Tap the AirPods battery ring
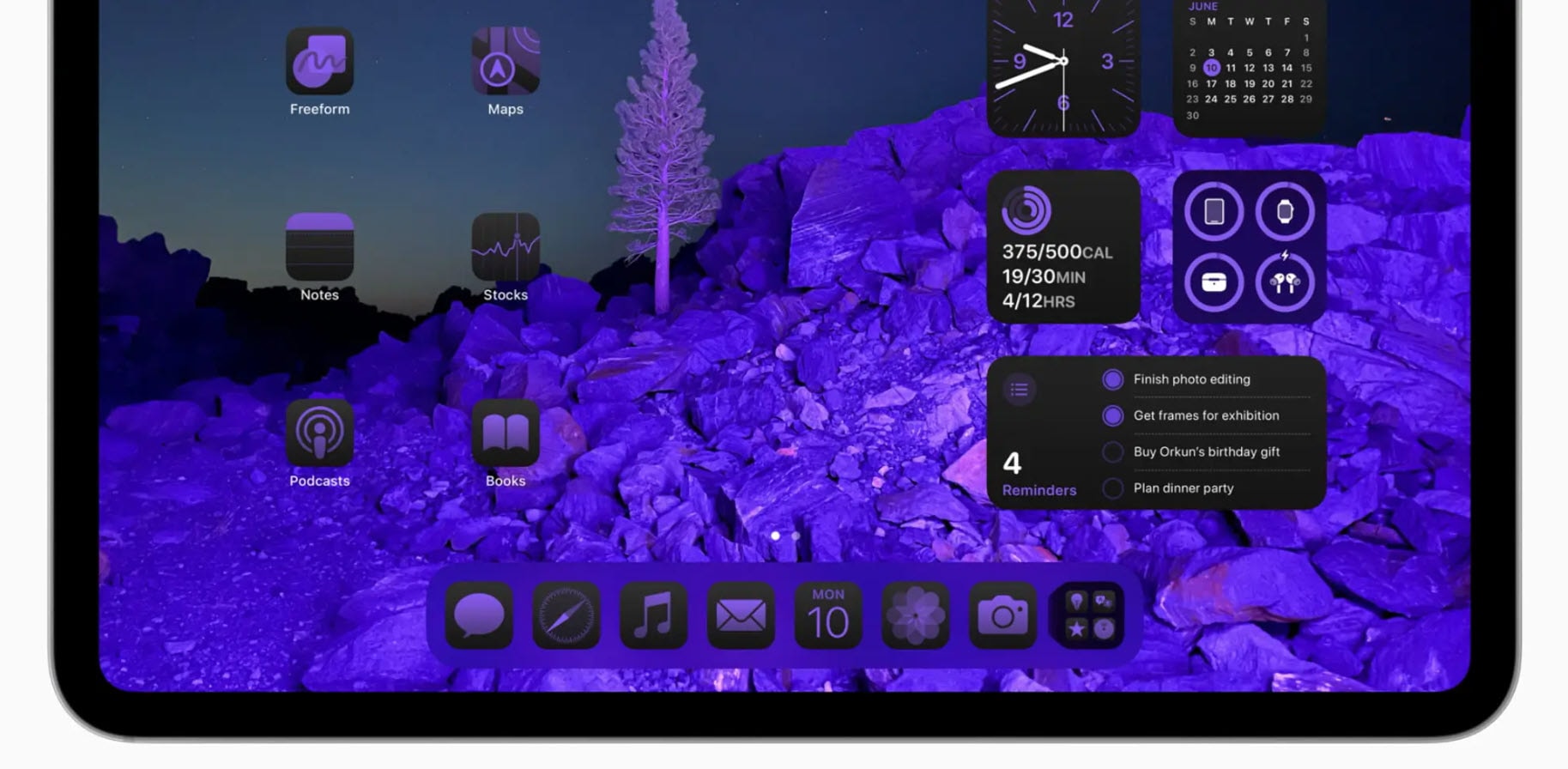Image resolution: width=1568 pixels, height=769 pixels. (1285, 282)
